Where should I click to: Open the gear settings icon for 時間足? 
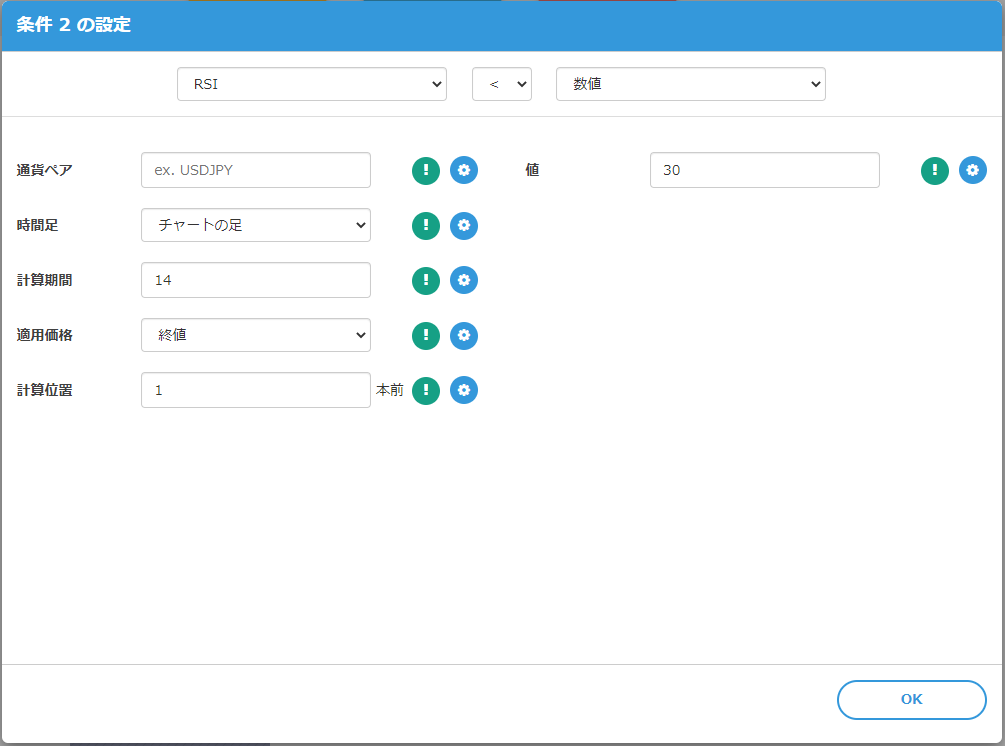pyautogui.click(x=464, y=226)
